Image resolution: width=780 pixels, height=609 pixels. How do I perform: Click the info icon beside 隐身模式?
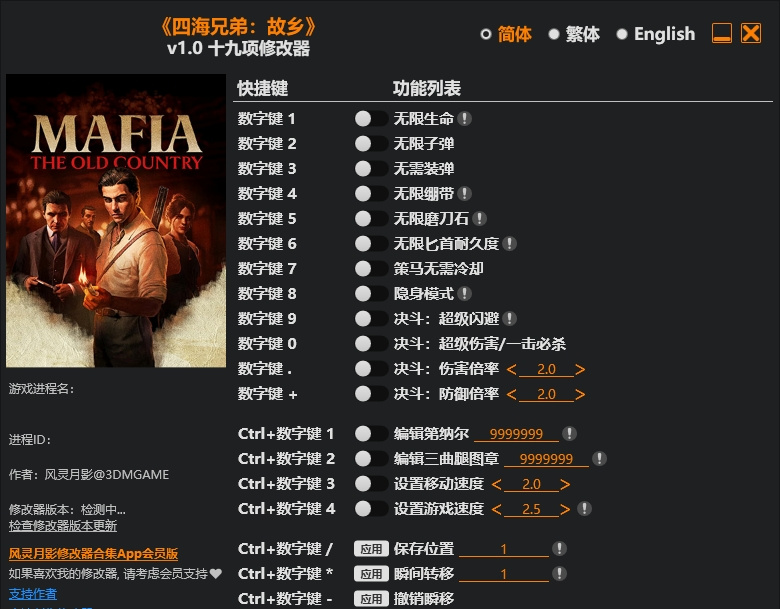tap(464, 294)
